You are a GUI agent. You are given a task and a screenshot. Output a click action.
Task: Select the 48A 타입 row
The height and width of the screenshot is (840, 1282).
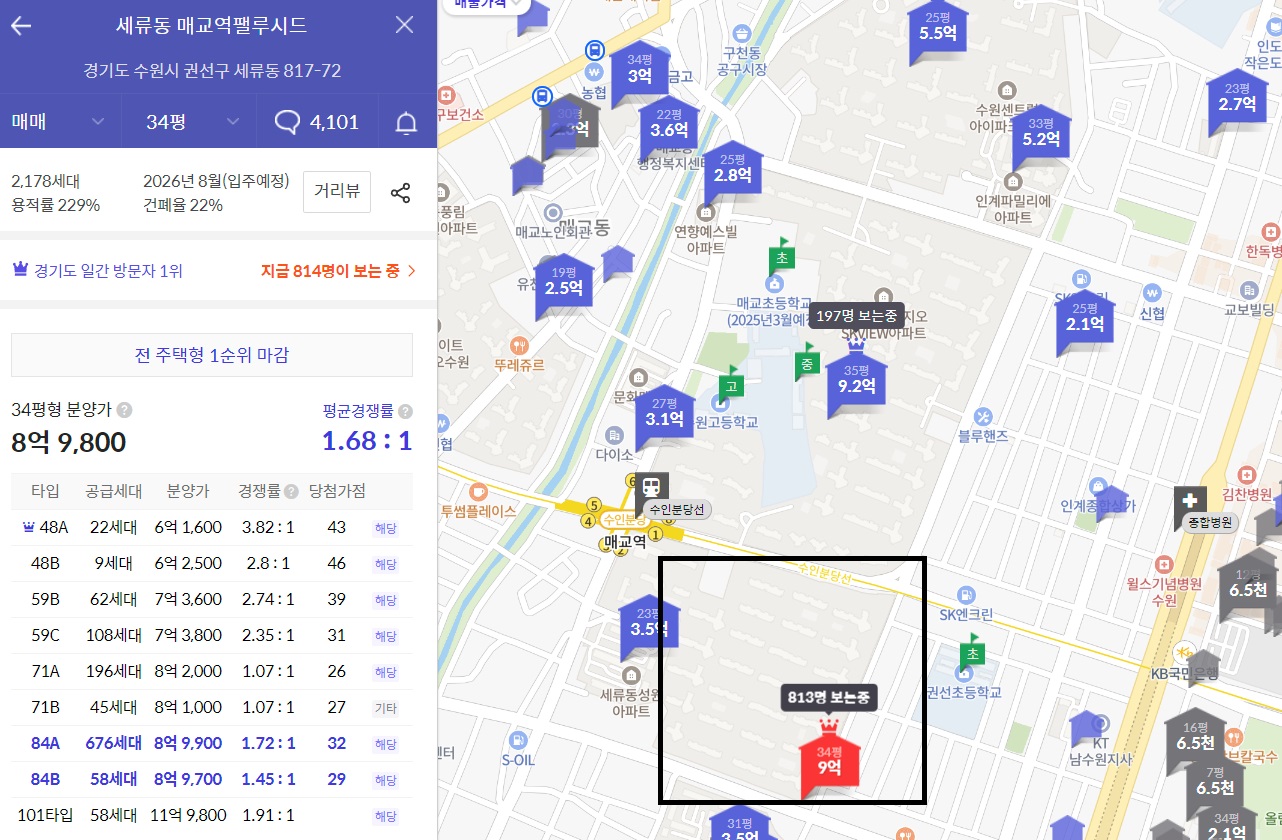[212, 527]
